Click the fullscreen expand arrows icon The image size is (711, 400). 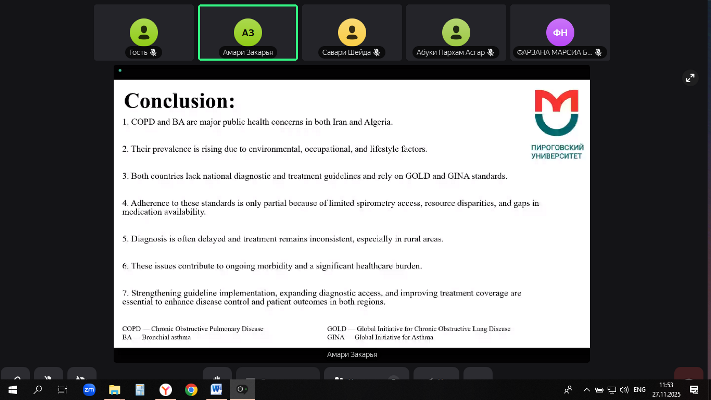click(x=689, y=78)
